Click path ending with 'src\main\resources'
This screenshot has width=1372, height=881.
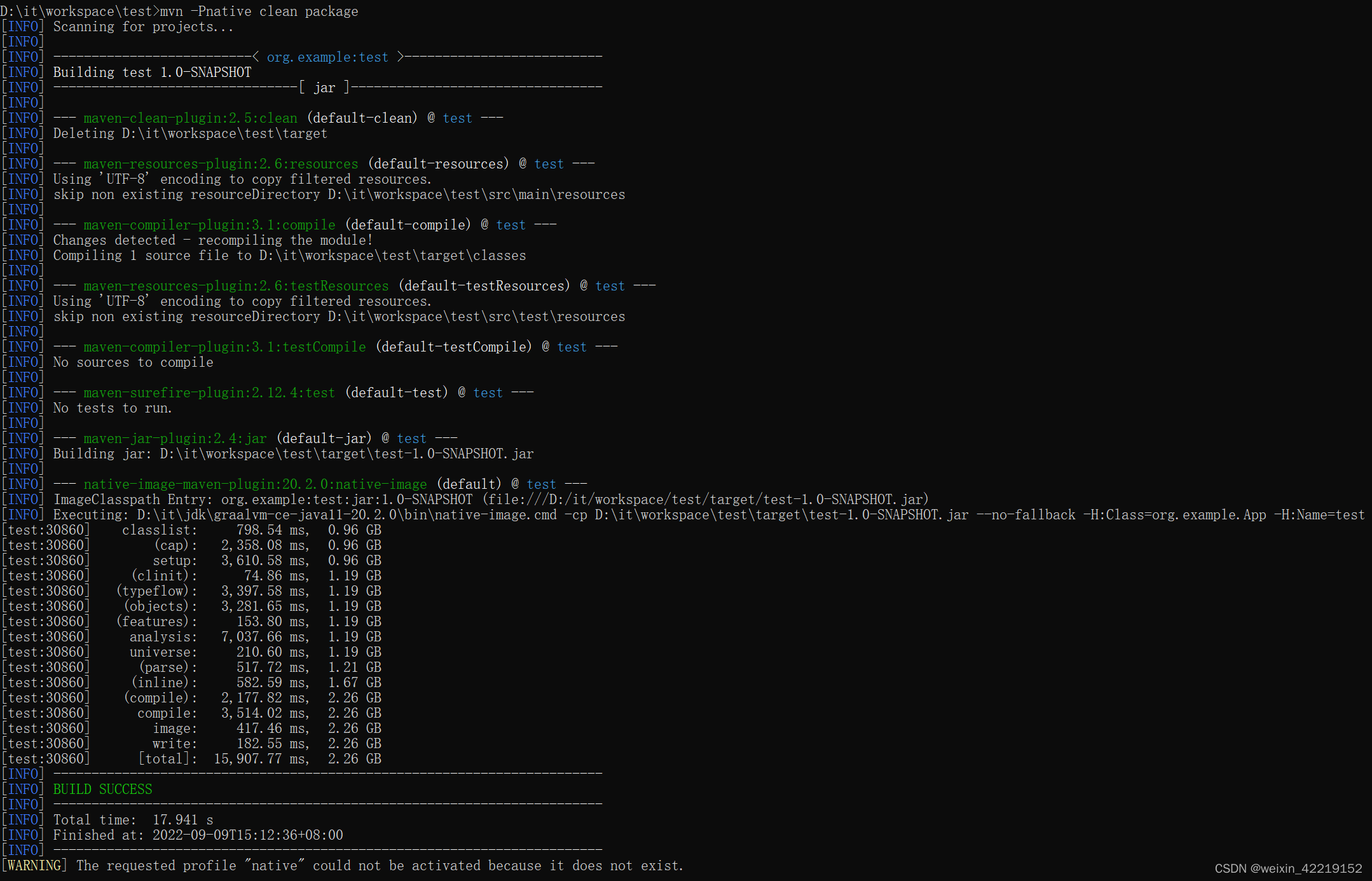click(476, 195)
